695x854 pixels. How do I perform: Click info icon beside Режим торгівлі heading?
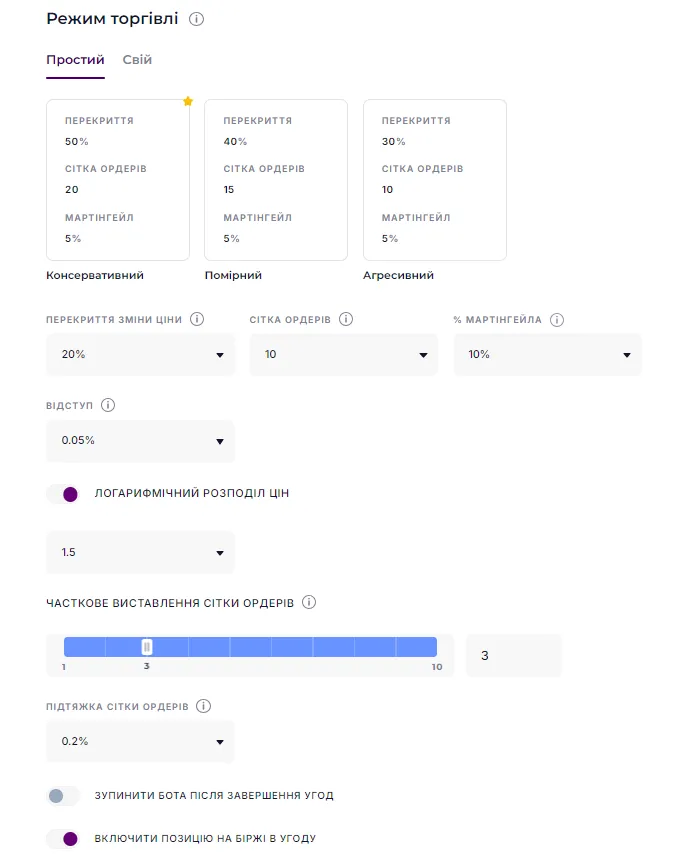197,19
